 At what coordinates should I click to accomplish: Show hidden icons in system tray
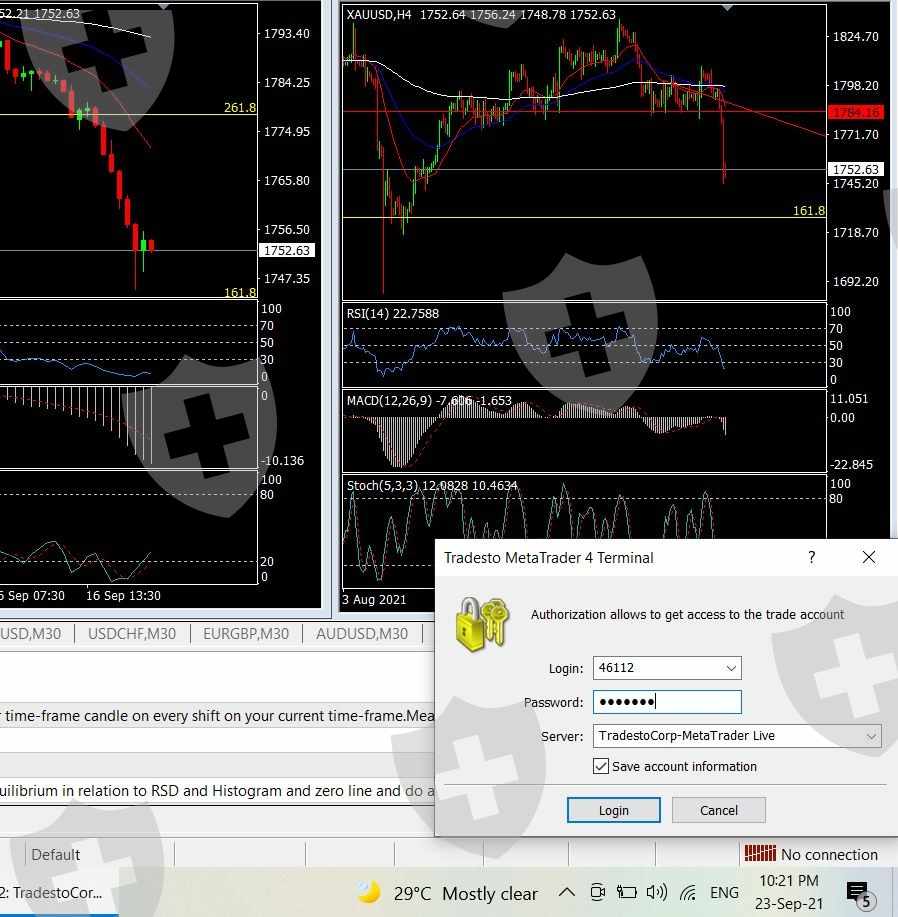point(567,892)
